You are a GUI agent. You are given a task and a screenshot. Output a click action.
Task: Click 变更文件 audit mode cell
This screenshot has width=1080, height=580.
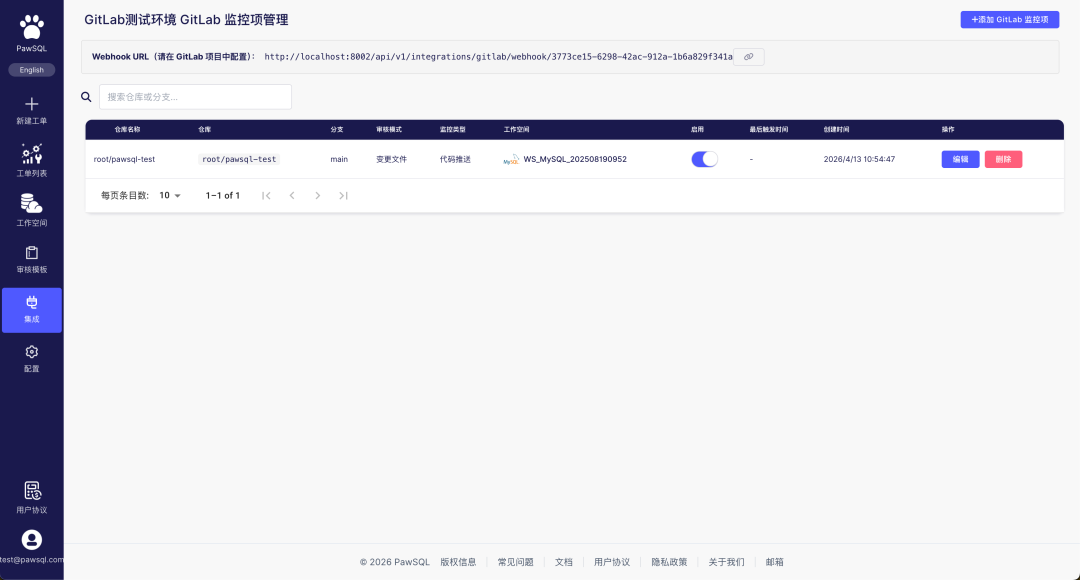click(x=391, y=159)
